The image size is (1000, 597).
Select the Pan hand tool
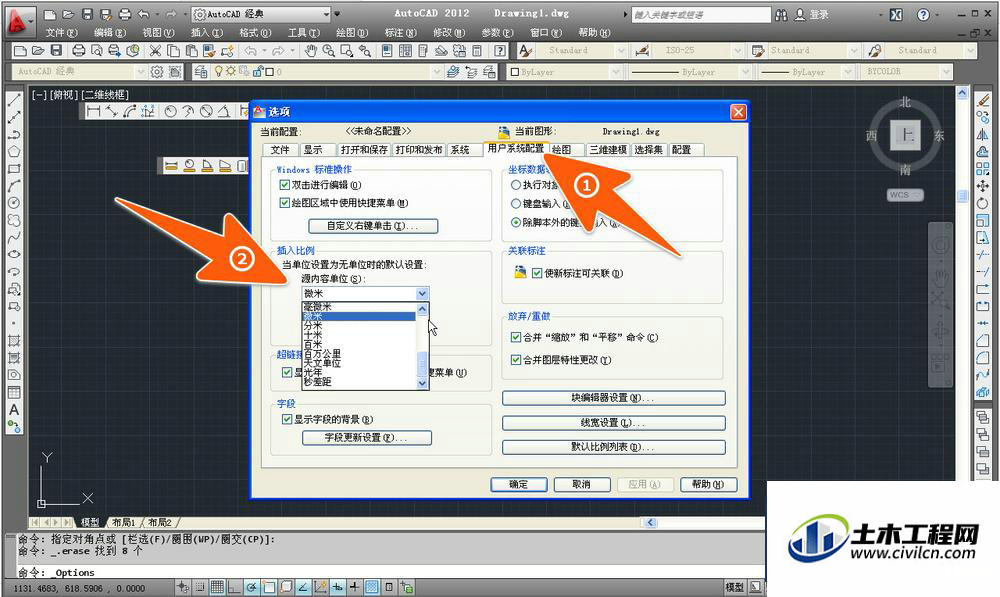point(311,50)
